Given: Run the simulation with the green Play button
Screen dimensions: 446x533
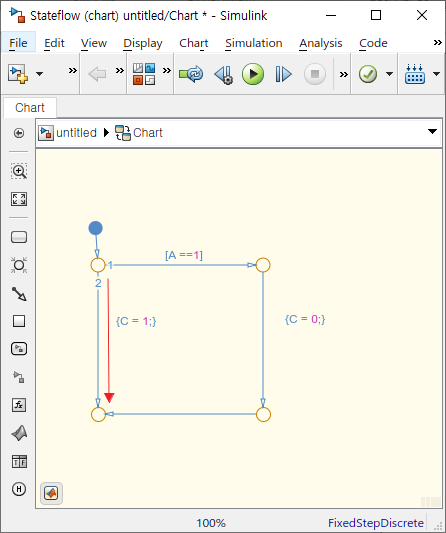Looking at the screenshot, I should tap(253, 74).
